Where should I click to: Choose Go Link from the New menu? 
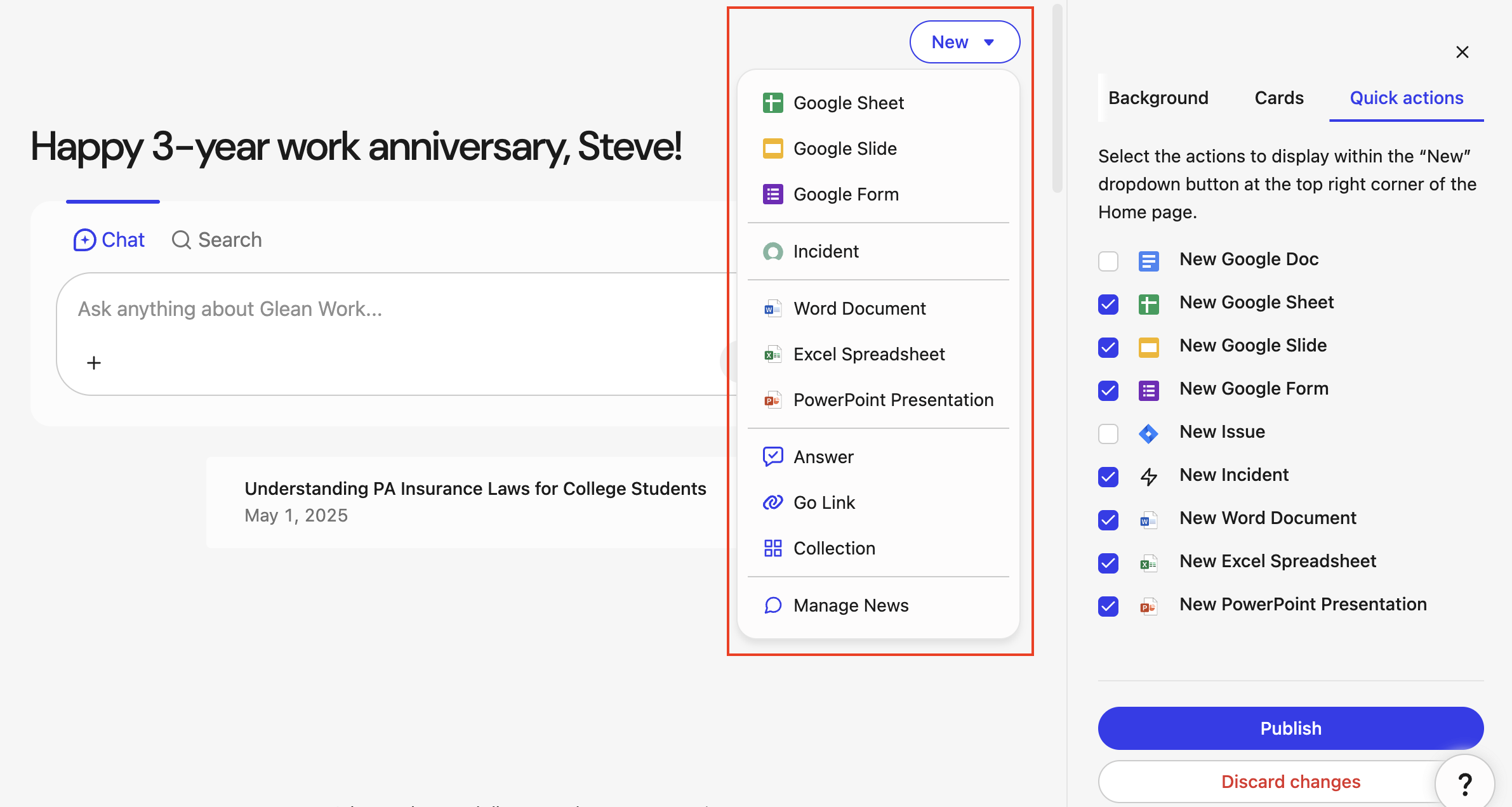tap(879, 502)
